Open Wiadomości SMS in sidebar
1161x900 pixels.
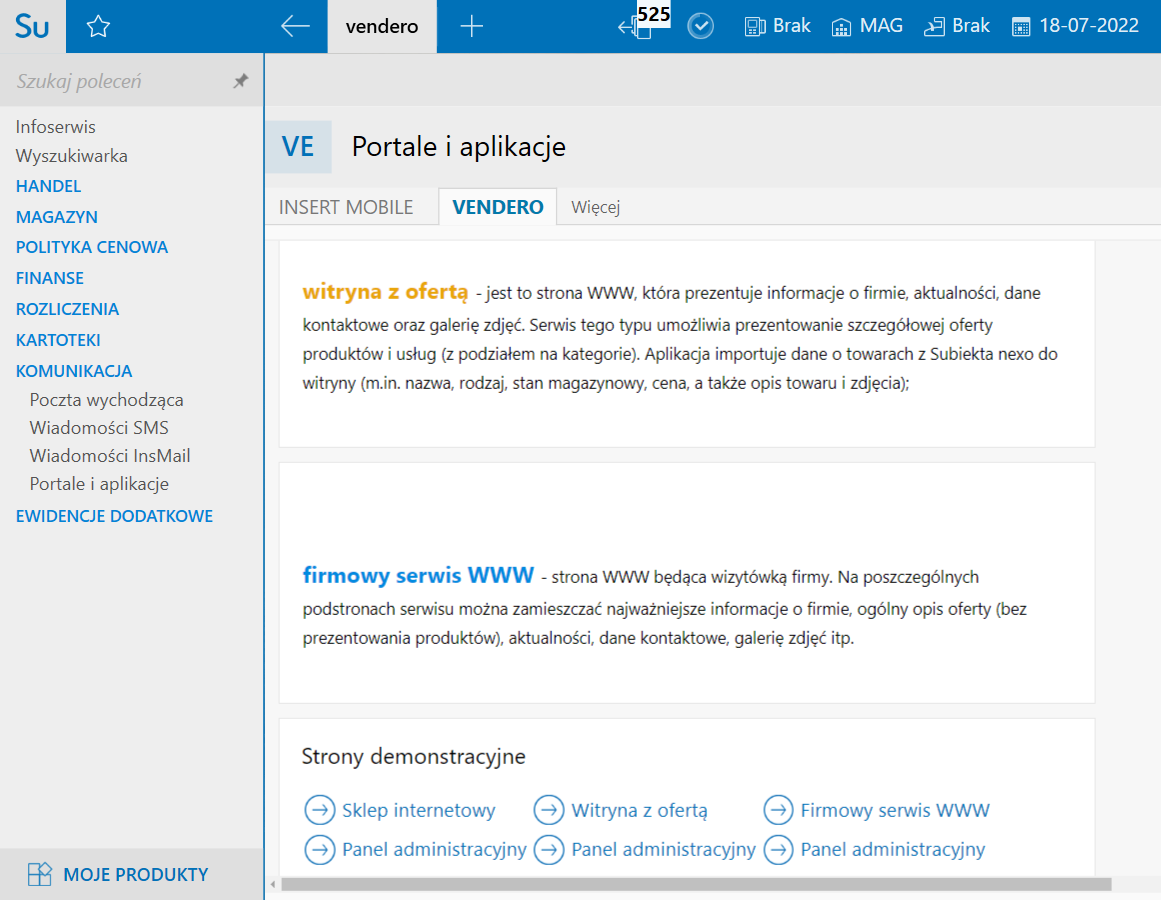point(99,428)
